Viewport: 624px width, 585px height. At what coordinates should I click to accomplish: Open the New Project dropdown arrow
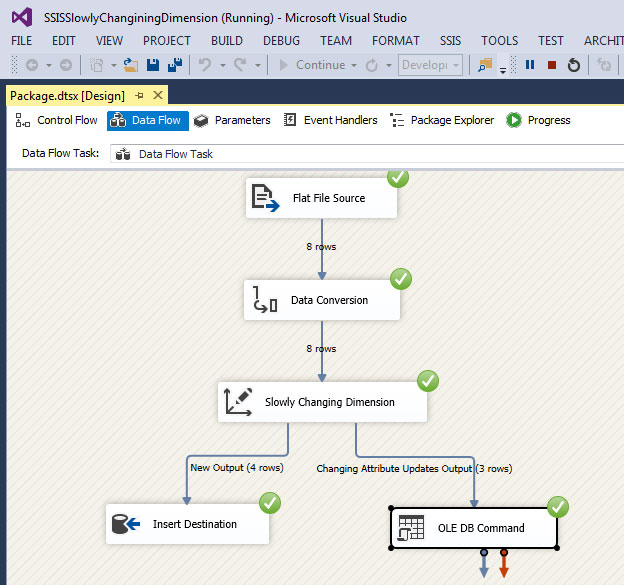(x=113, y=65)
